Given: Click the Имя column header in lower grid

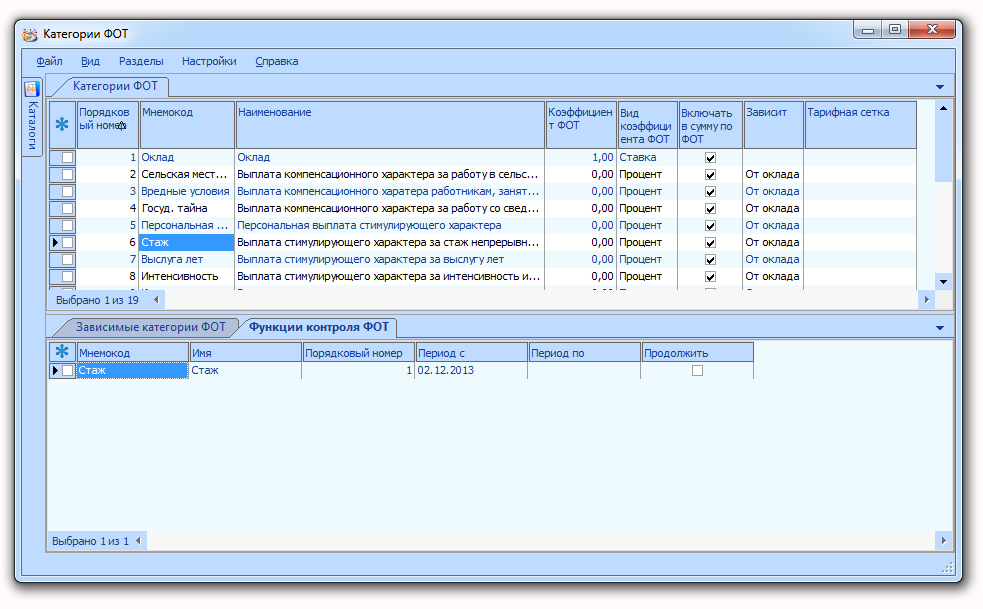Looking at the screenshot, I should click(x=245, y=352).
